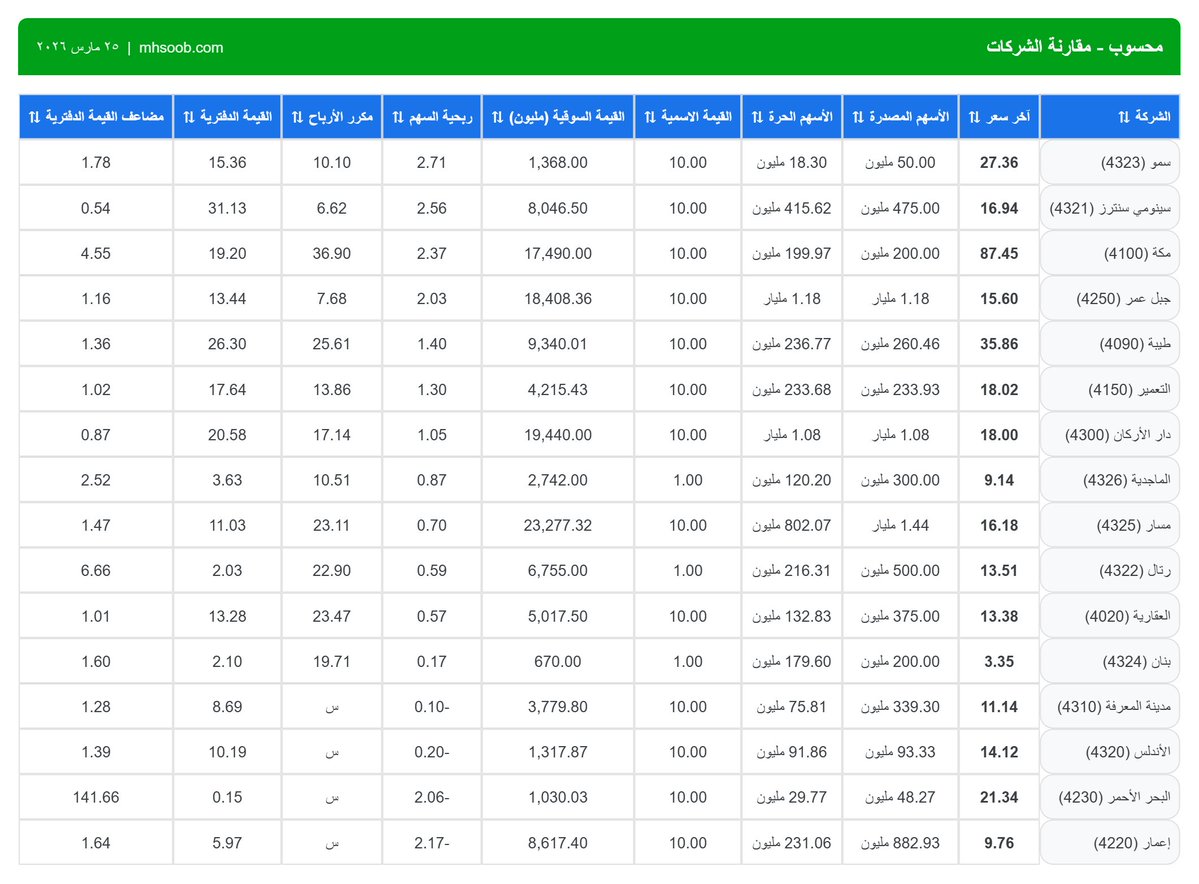Select مسار (4325) company
The width and height of the screenshot is (1199, 884).
(x=1110, y=525)
